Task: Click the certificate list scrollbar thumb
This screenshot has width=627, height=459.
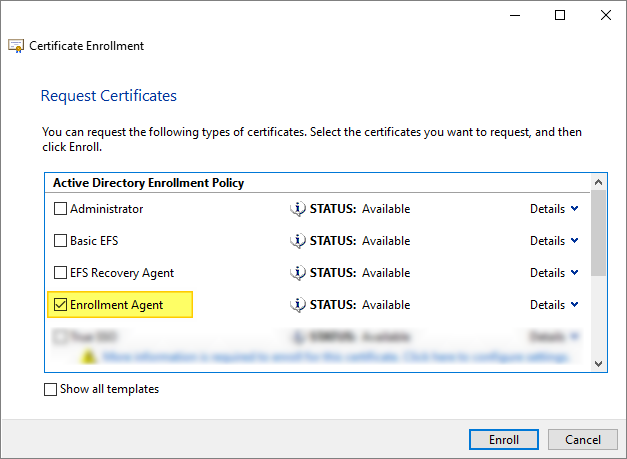Action: (x=599, y=232)
